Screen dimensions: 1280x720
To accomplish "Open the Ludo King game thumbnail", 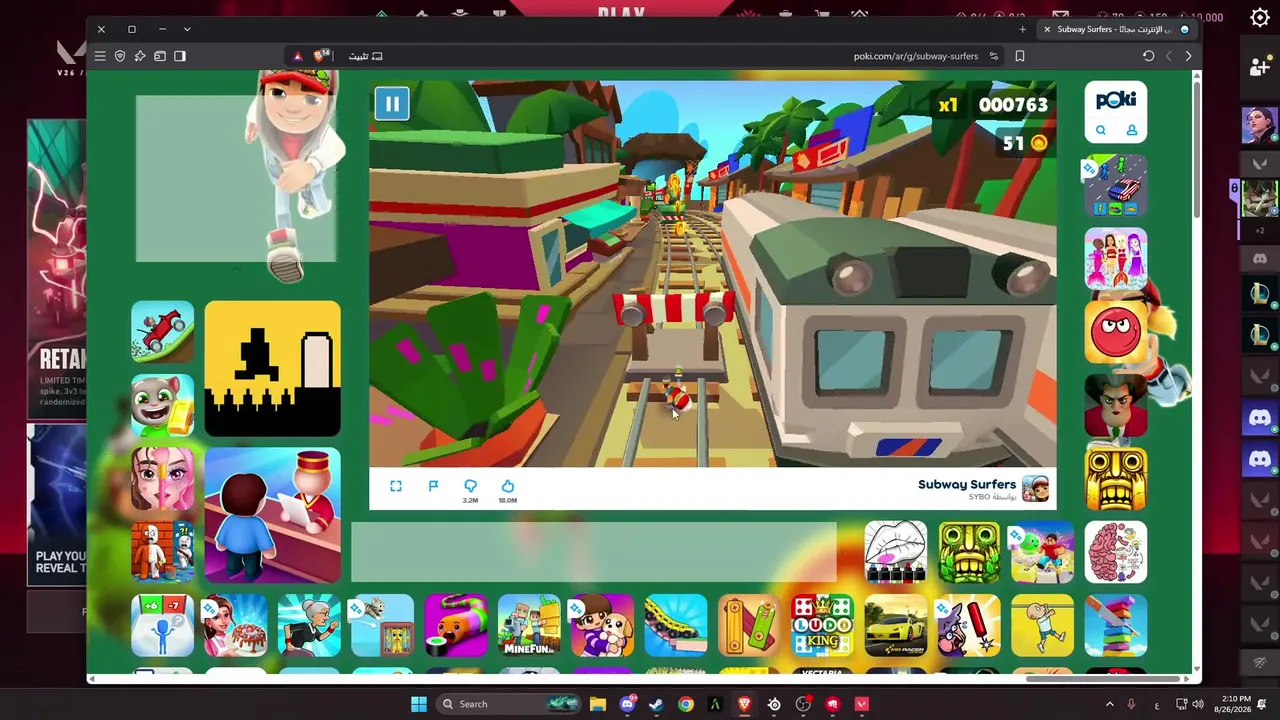I will [822, 625].
